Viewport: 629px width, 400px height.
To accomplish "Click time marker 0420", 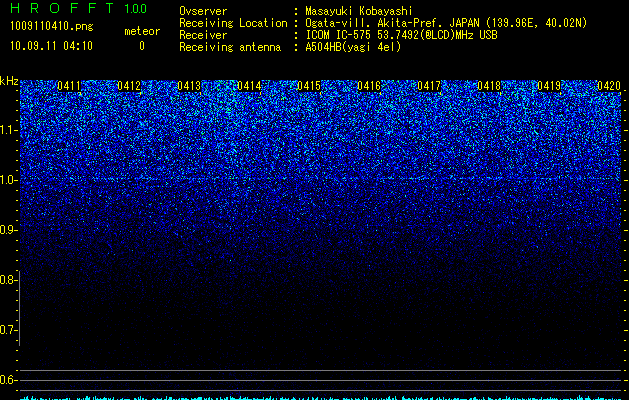I will coord(609,86).
